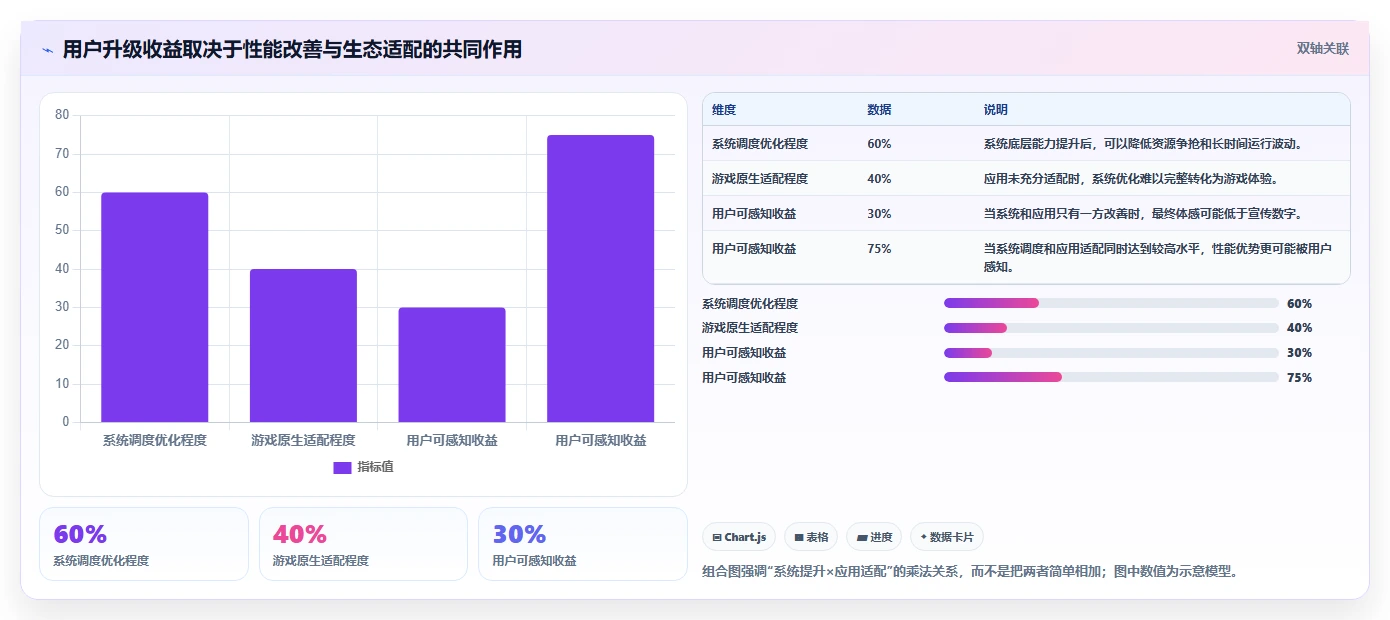Click the chart bar for 游戏原生适配程度
The width and height of the screenshot is (1390, 620).
(x=303, y=345)
